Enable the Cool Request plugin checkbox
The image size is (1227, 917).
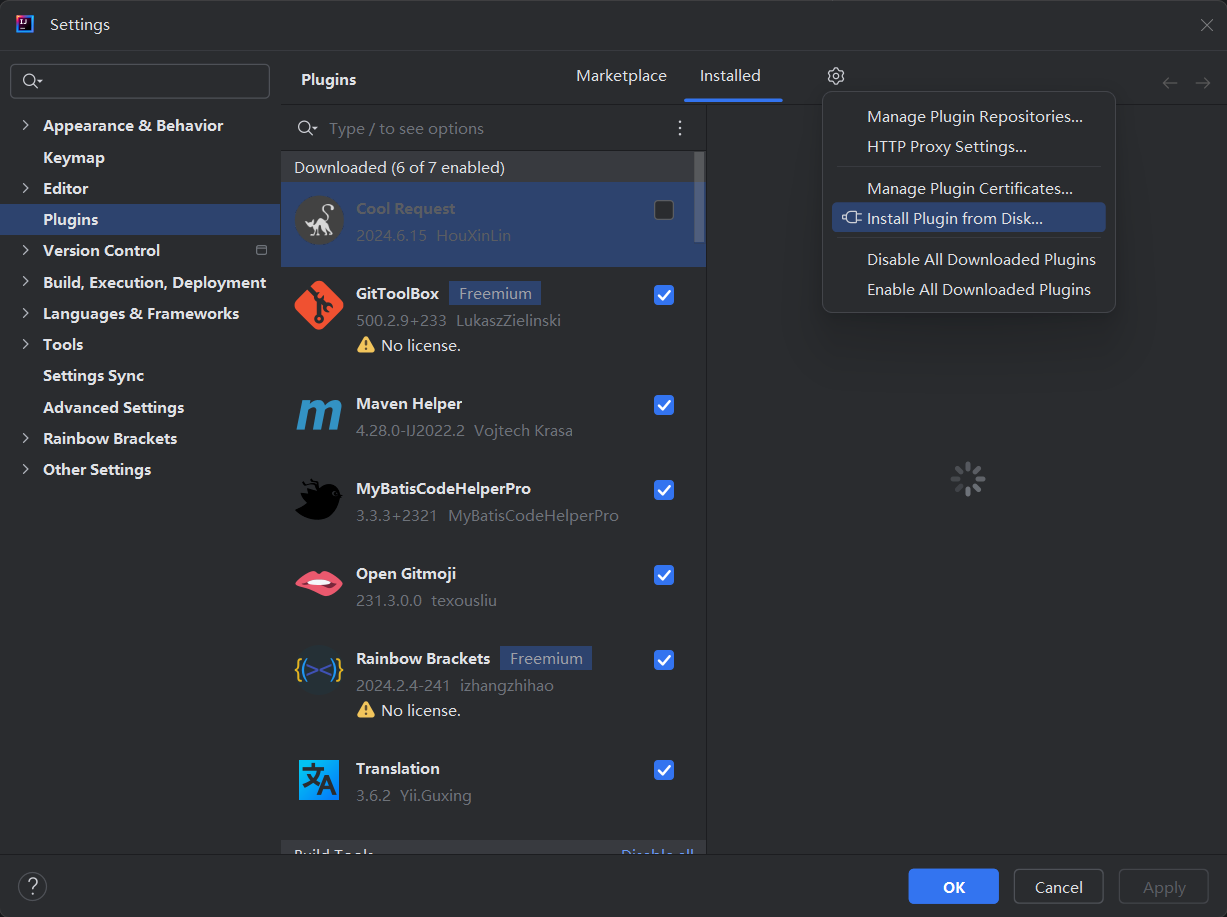[664, 210]
